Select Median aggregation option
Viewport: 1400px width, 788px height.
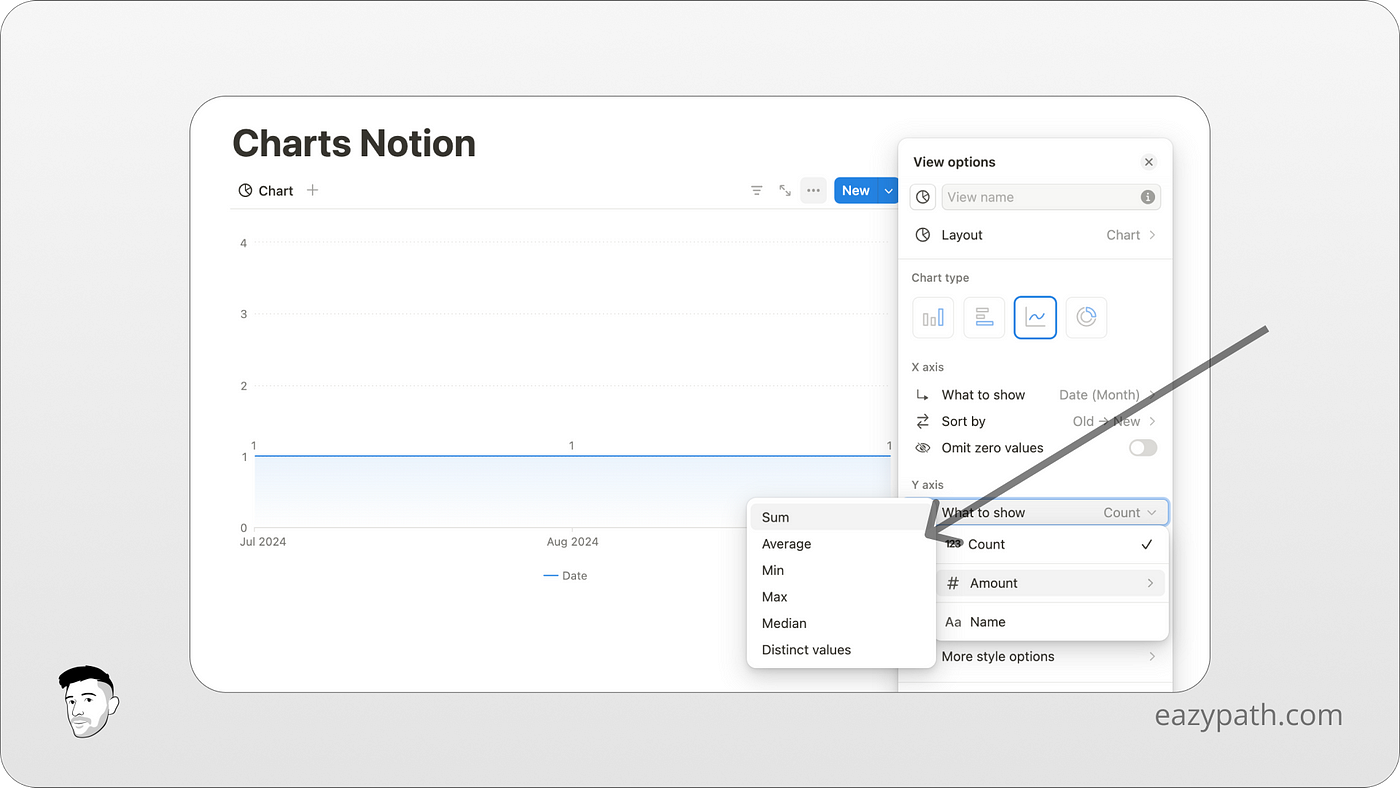pos(839,623)
